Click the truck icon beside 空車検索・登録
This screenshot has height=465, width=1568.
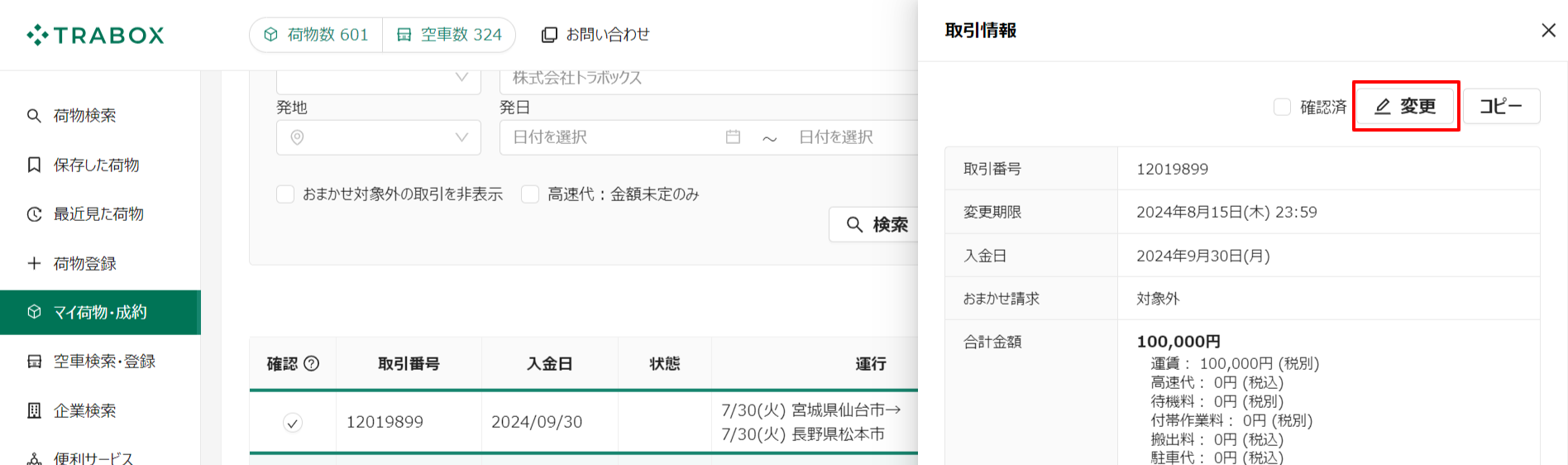click(x=34, y=362)
